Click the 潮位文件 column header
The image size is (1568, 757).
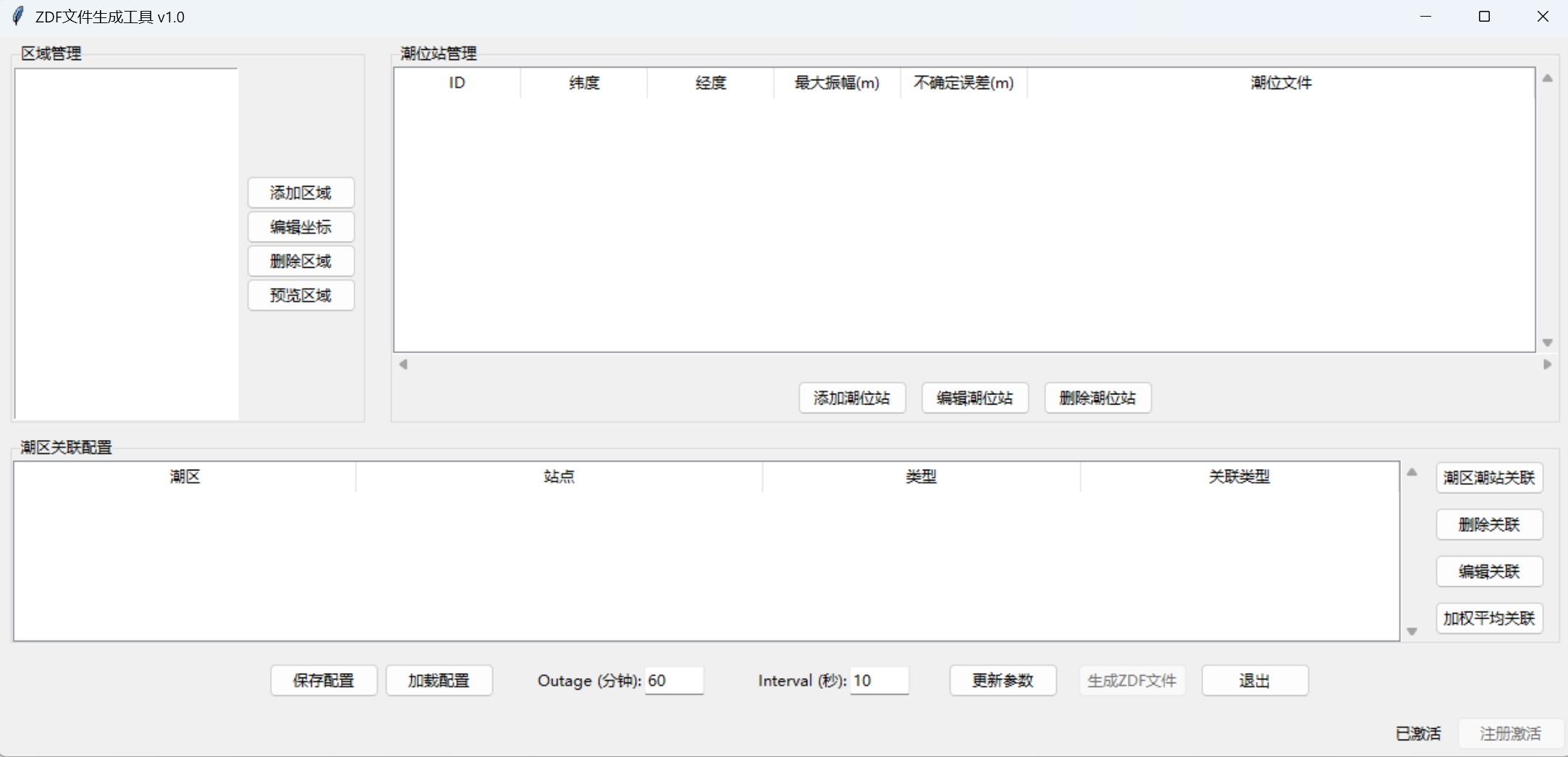pos(1280,83)
